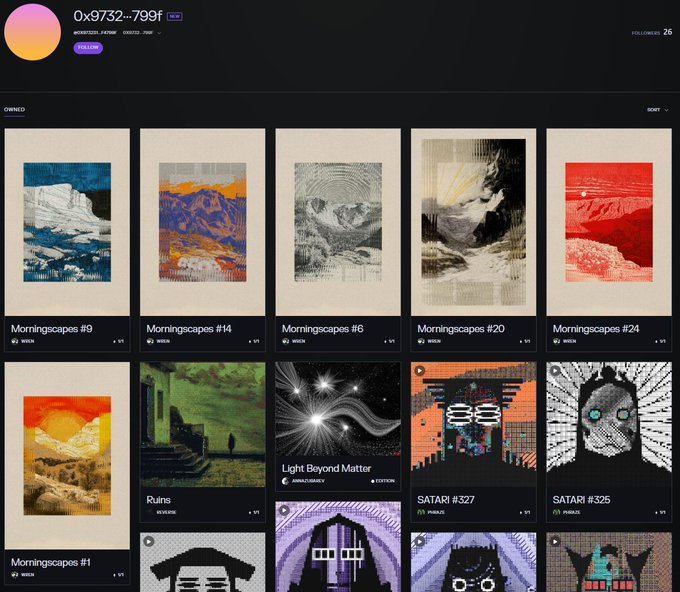Click the ANNAZUBAREV avatar under Light Beyond Matter
The image size is (680, 592).
tap(285, 481)
